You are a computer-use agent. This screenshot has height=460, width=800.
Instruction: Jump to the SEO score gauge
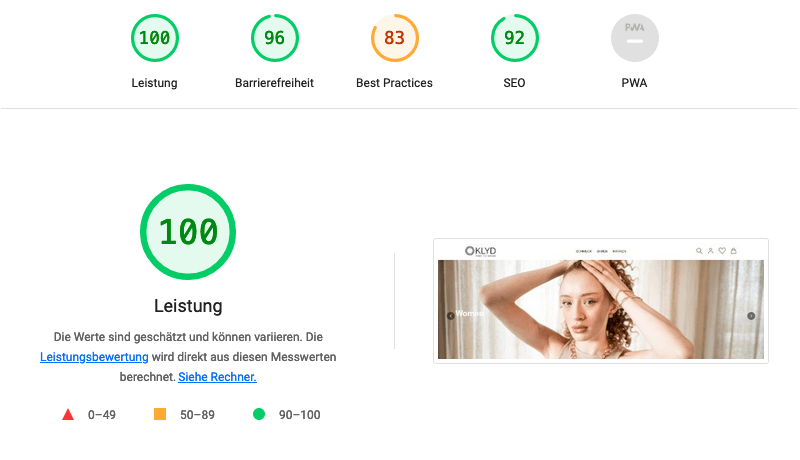point(514,39)
